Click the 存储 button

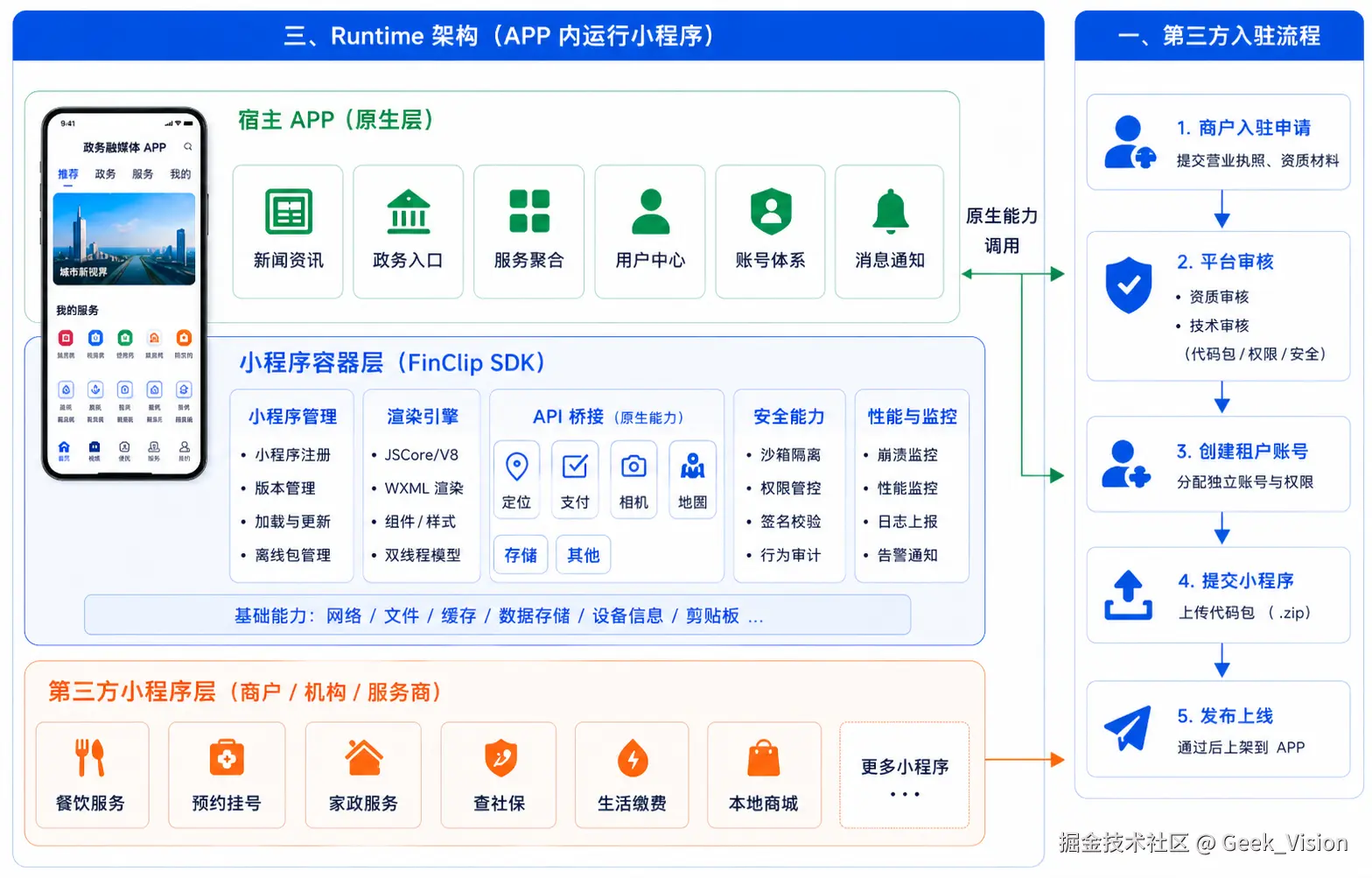coord(521,555)
